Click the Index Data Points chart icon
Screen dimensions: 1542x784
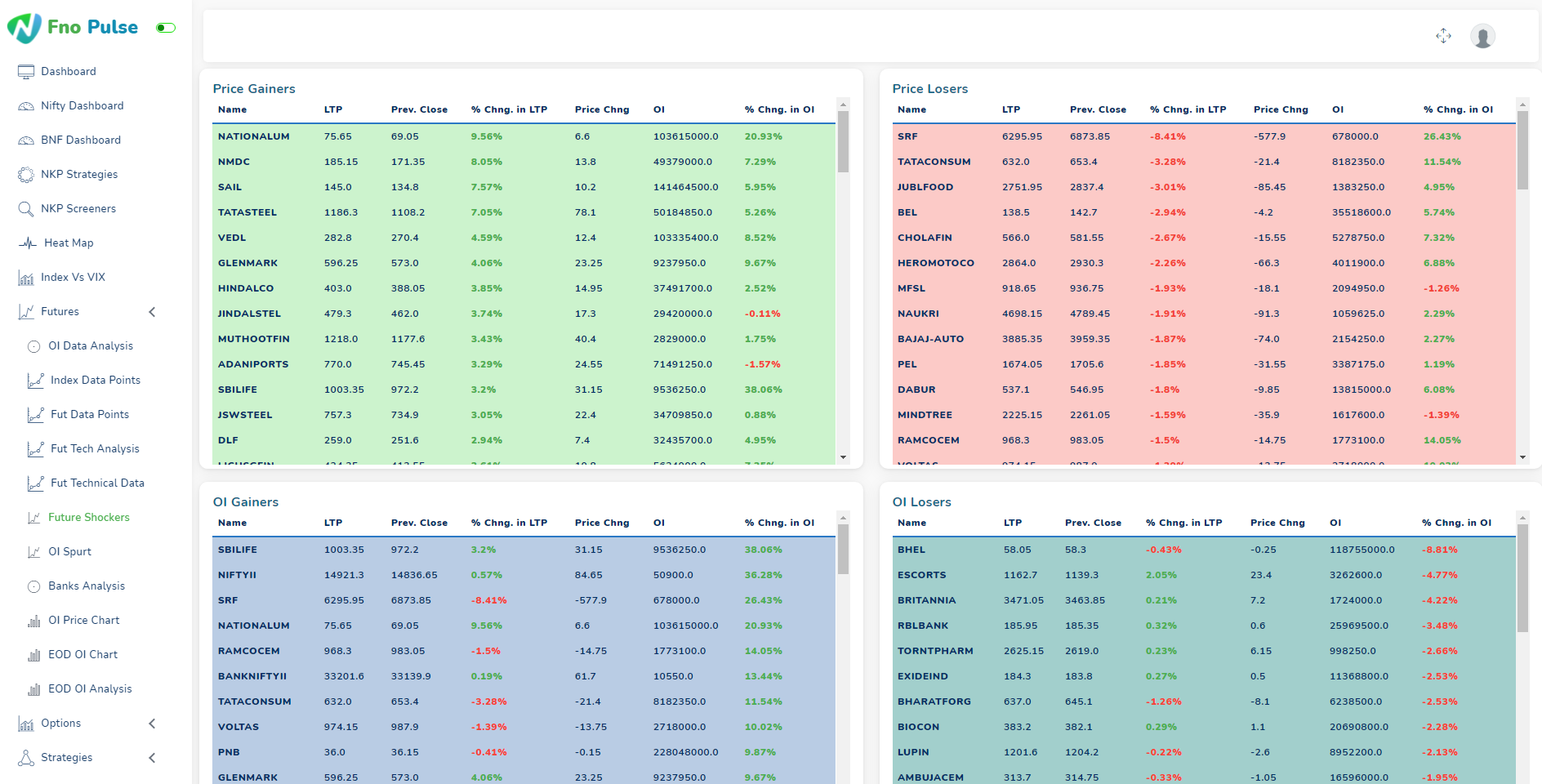[36, 381]
